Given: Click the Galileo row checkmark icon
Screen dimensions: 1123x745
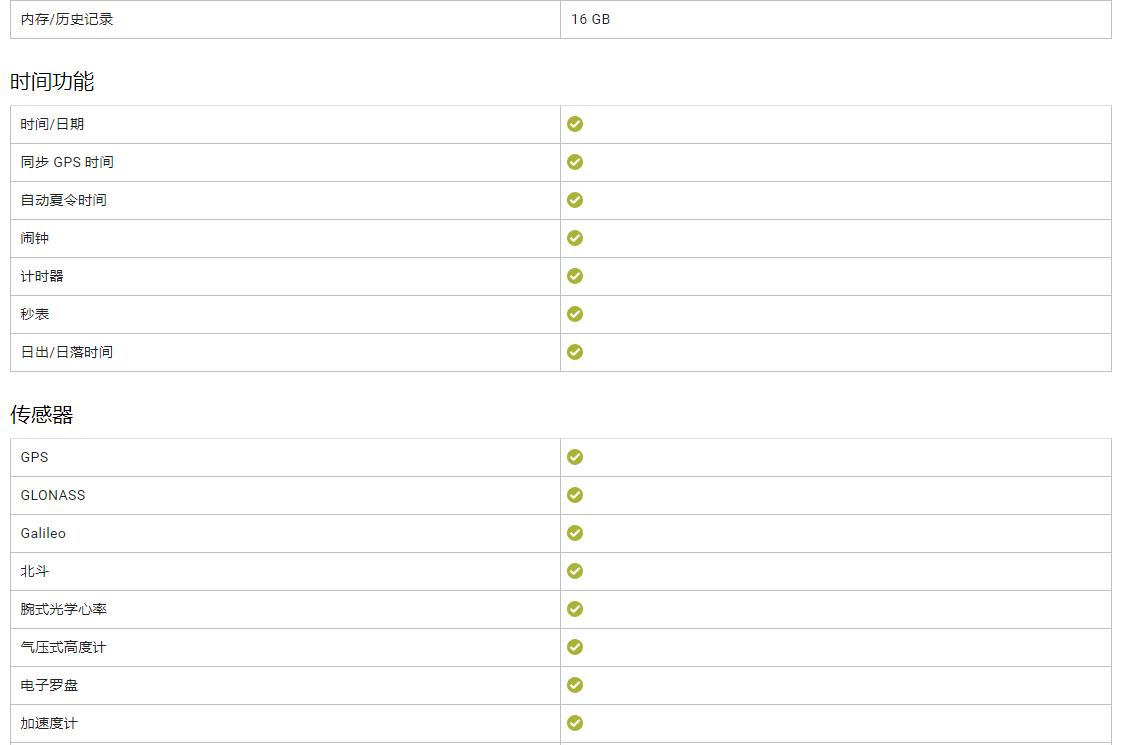Looking at the screenshot, I should pyautogui.click(x=574, y=533).
